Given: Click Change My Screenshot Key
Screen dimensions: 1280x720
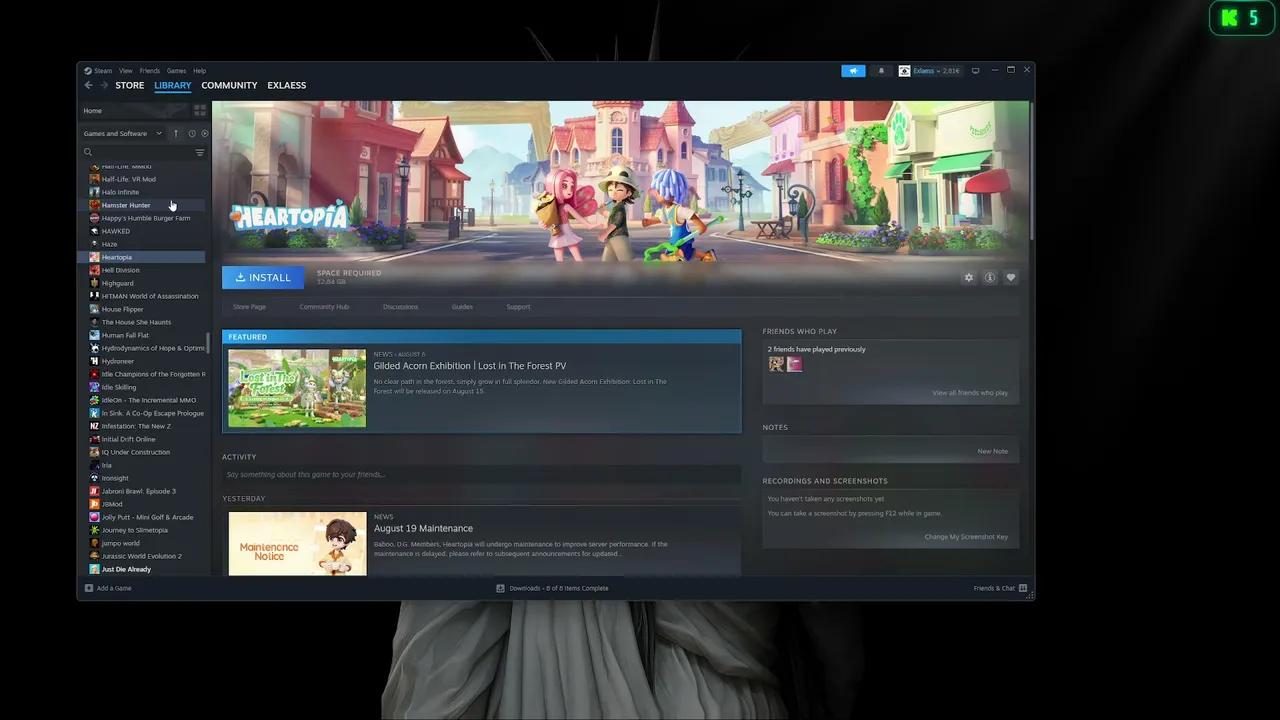Looking at the screenshot, I should pyautogui.click(x=966, y=537).
